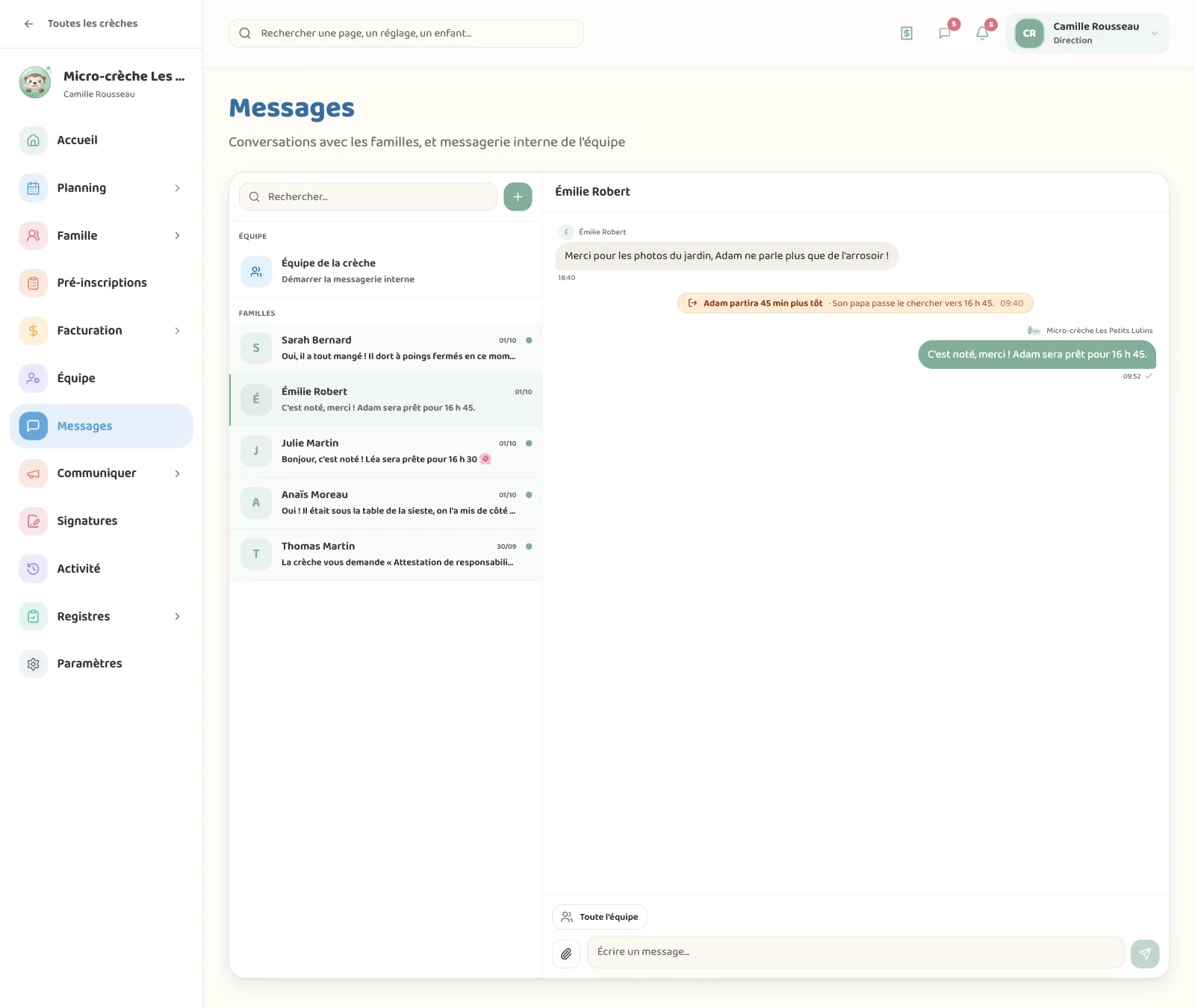Expand the Planning submenu chevron
The width and height of the screenshot is (1195, 1008).
click(177, 188)
